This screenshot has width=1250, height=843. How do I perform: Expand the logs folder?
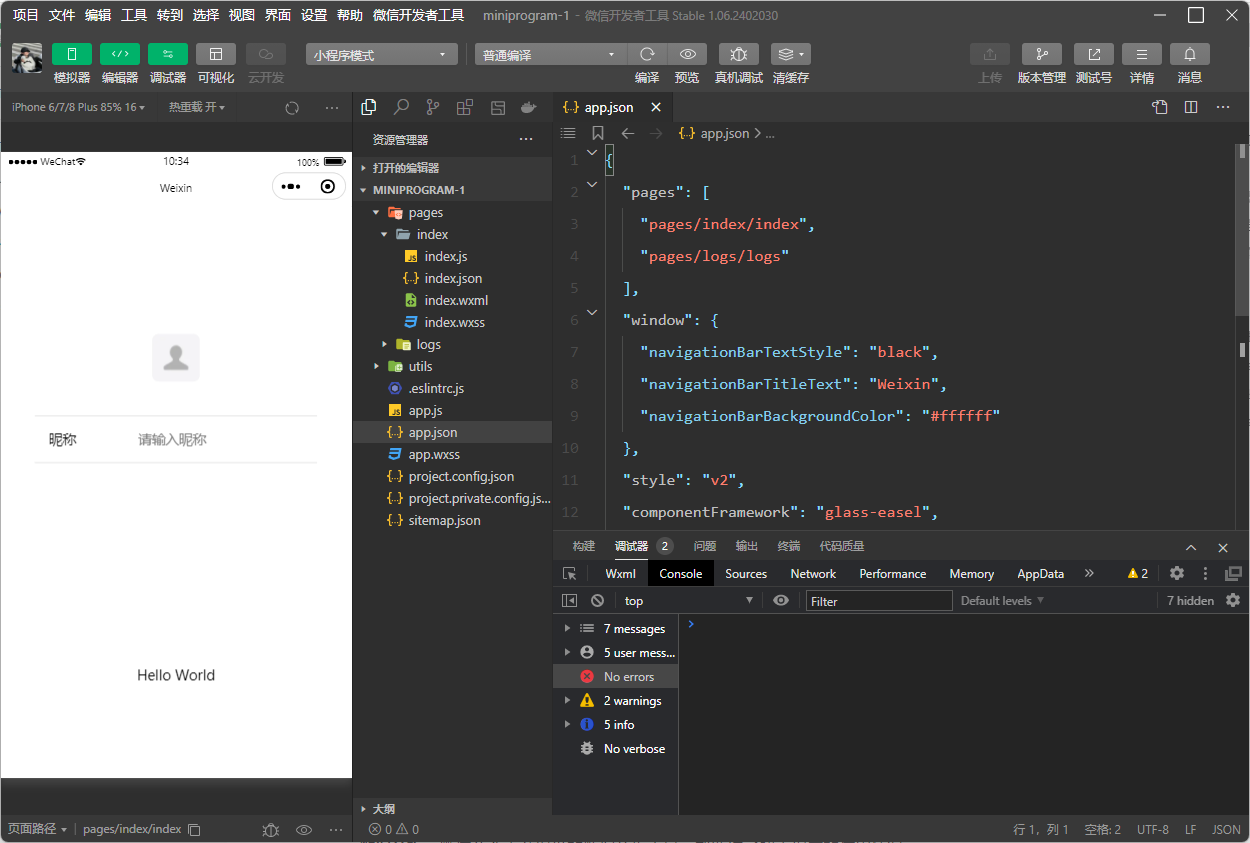click(428, 344)
